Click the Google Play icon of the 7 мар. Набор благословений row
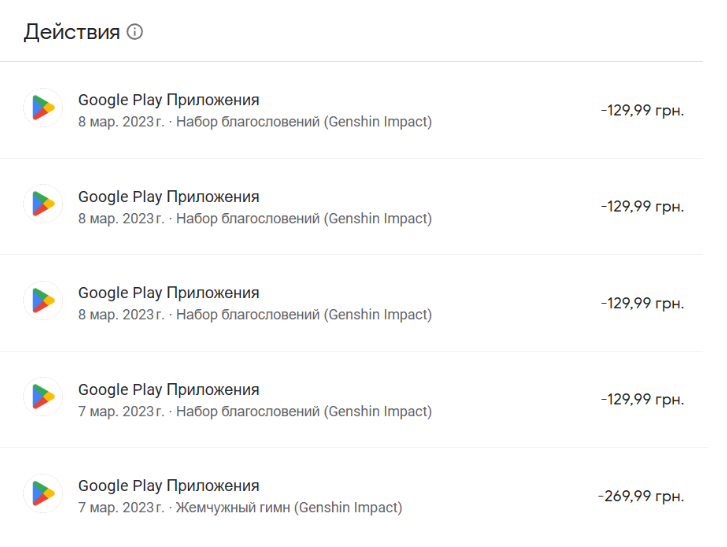 click(43, 397)
